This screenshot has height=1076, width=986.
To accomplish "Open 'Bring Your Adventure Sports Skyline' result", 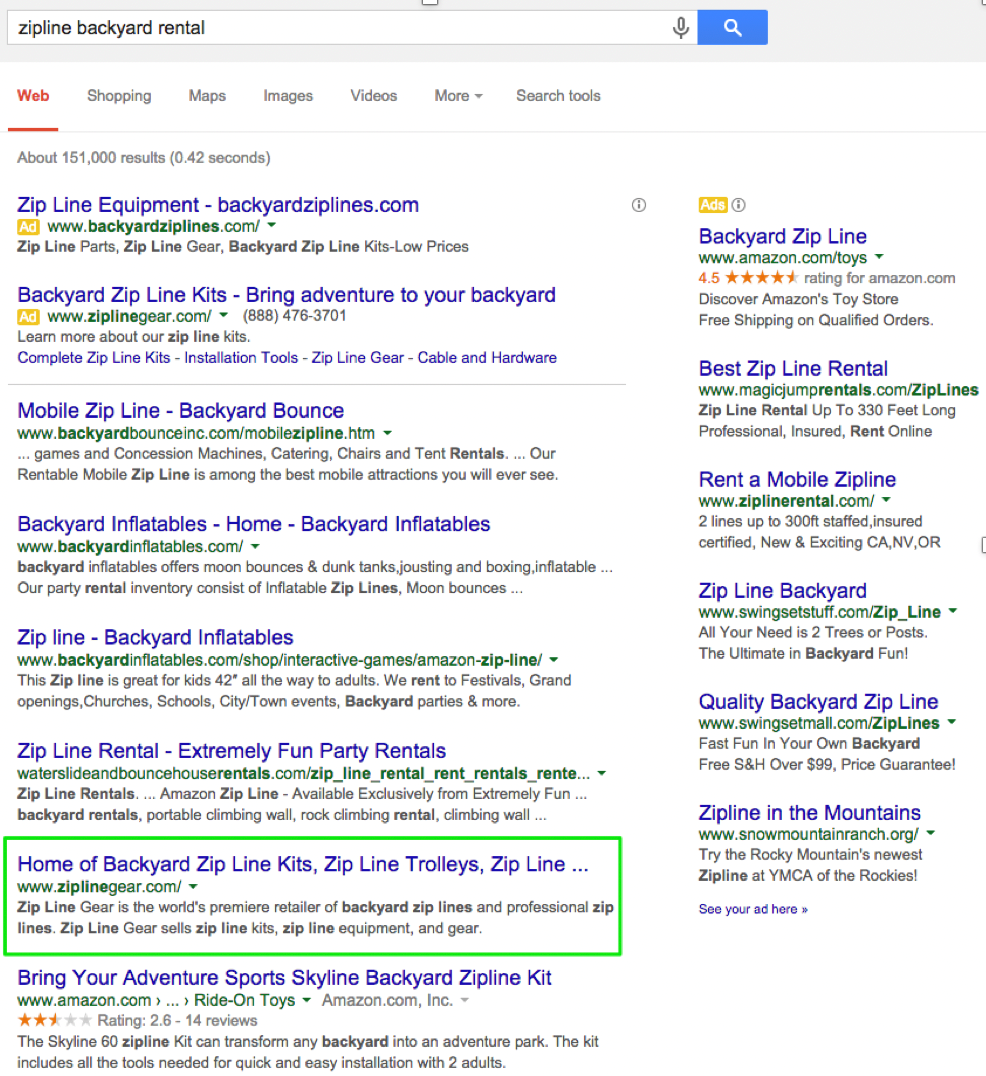I will point(285,977).
